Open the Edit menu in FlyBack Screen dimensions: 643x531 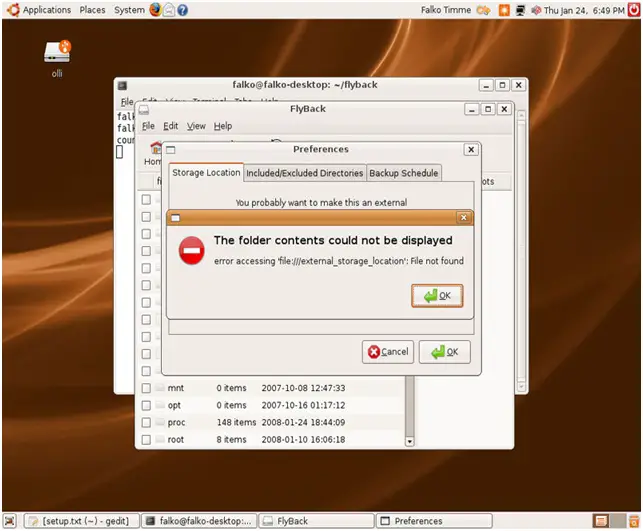click(171, 126)
